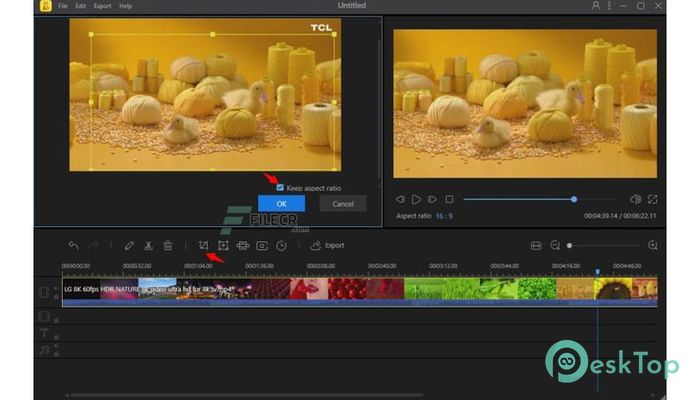The width and height of the screenshot is (700, 400).
Task: Click the volume speaker icon in the preview panel
Action: pyautogui.click(x=635, y=200)
